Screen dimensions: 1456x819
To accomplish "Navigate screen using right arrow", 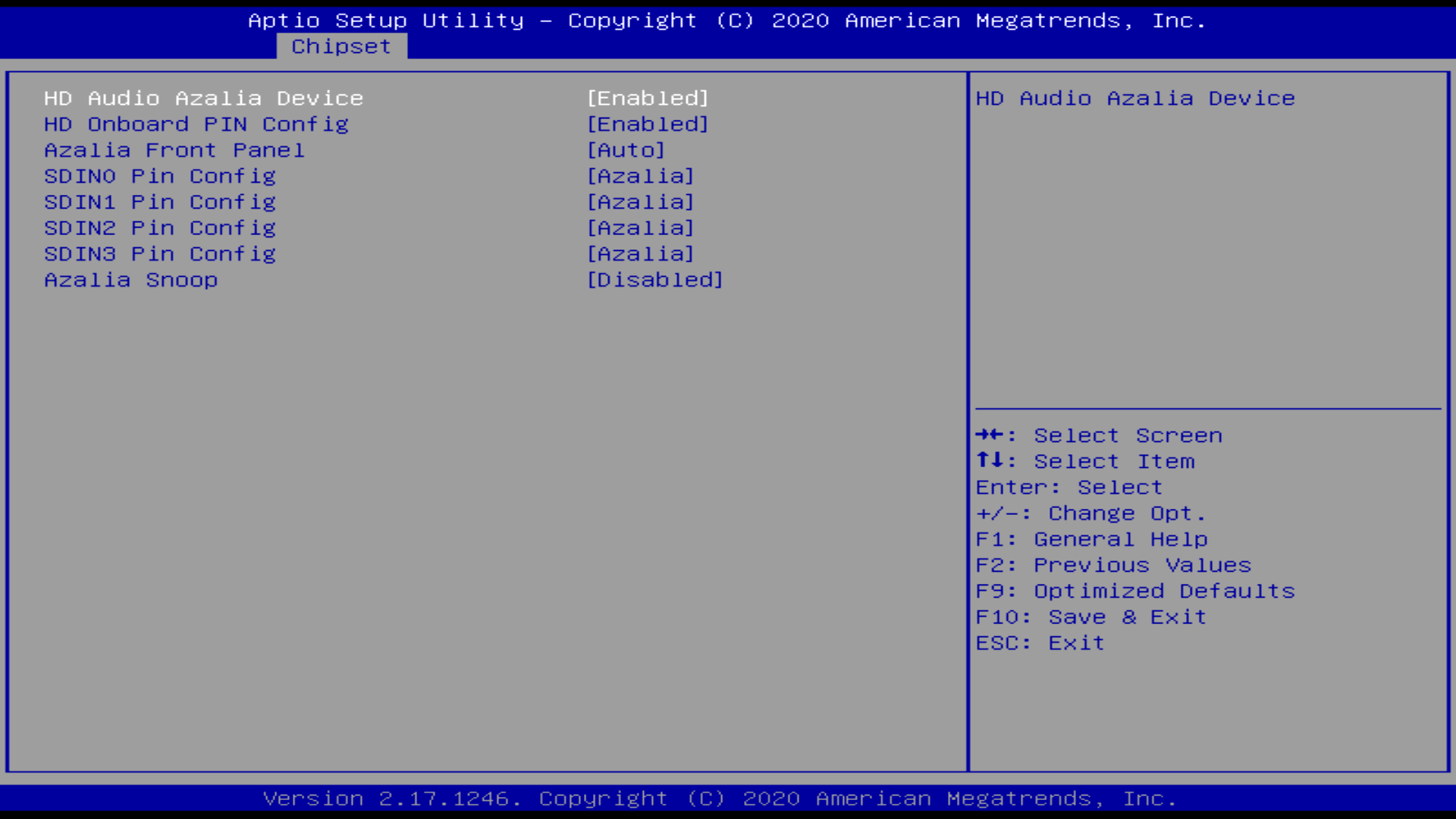I will click(982, 434).
